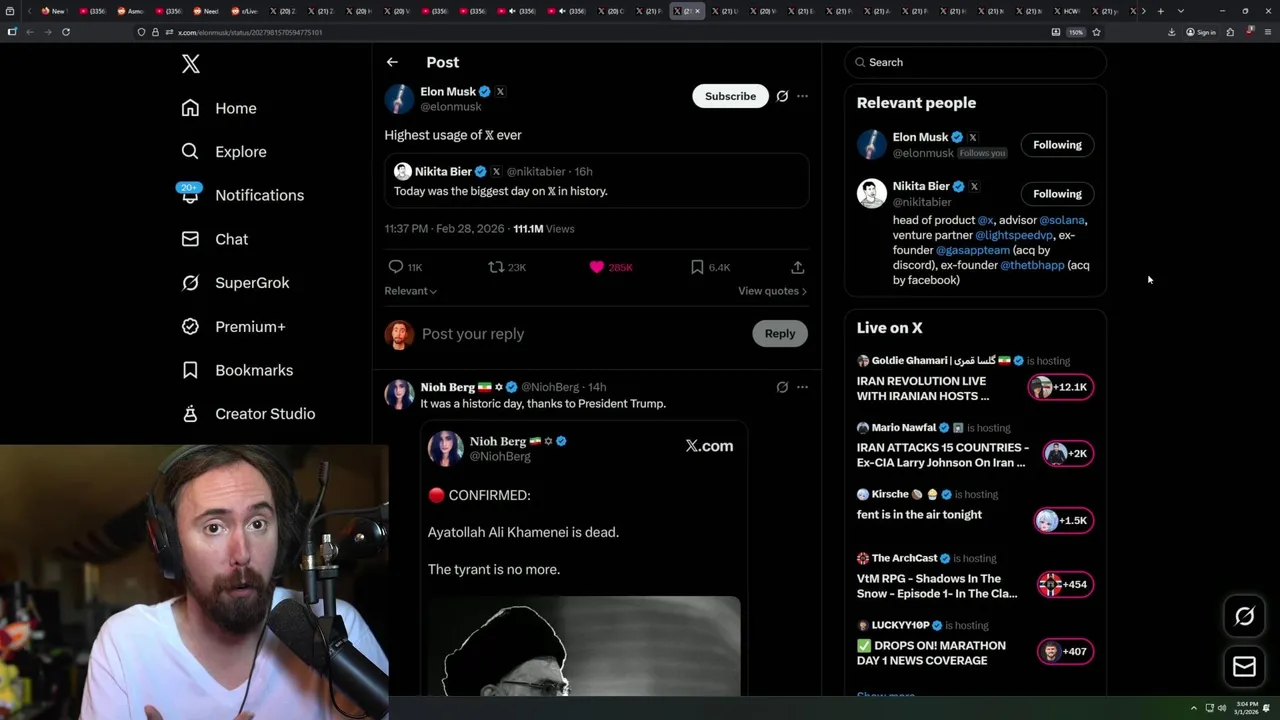Image resolution: width=1280 pixels, height=720 pixels.
Task: Open more options on Nioh Berg's reply
Action: tap(802, 387)
